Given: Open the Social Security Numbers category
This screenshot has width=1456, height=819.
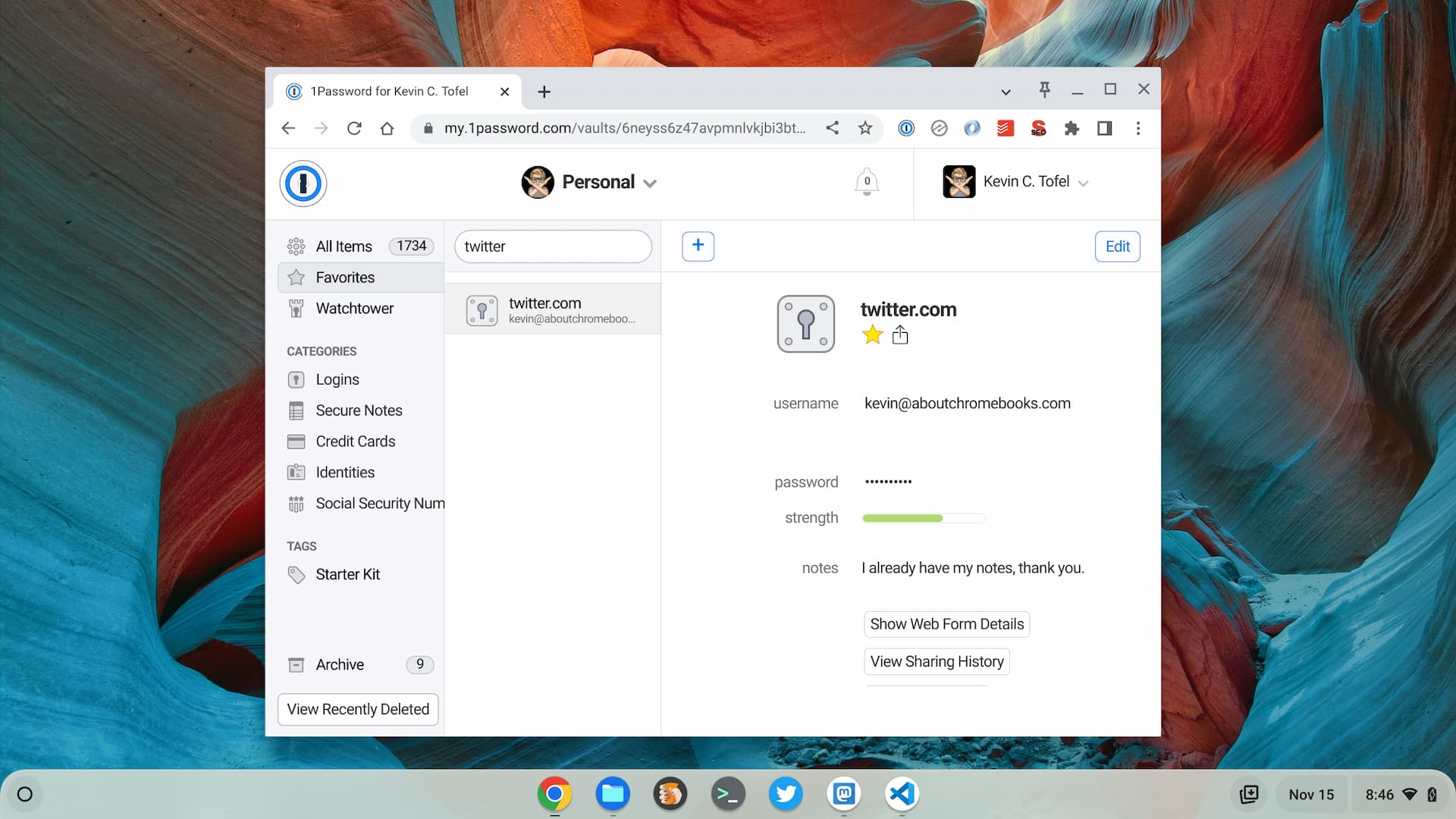Looking at the screenshot, I should (360, 504).
